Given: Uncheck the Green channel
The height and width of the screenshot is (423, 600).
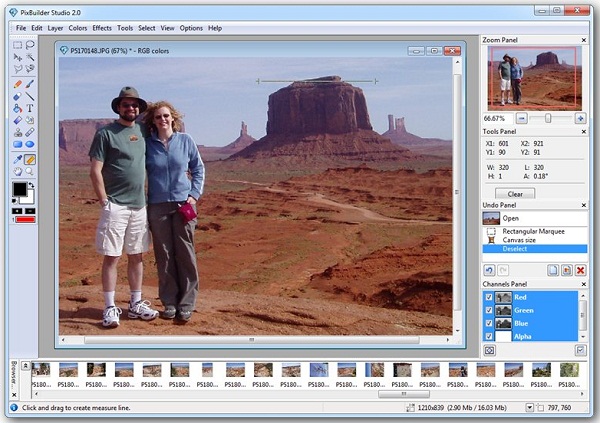Looking at the screenshot, I should click(489, 310).
